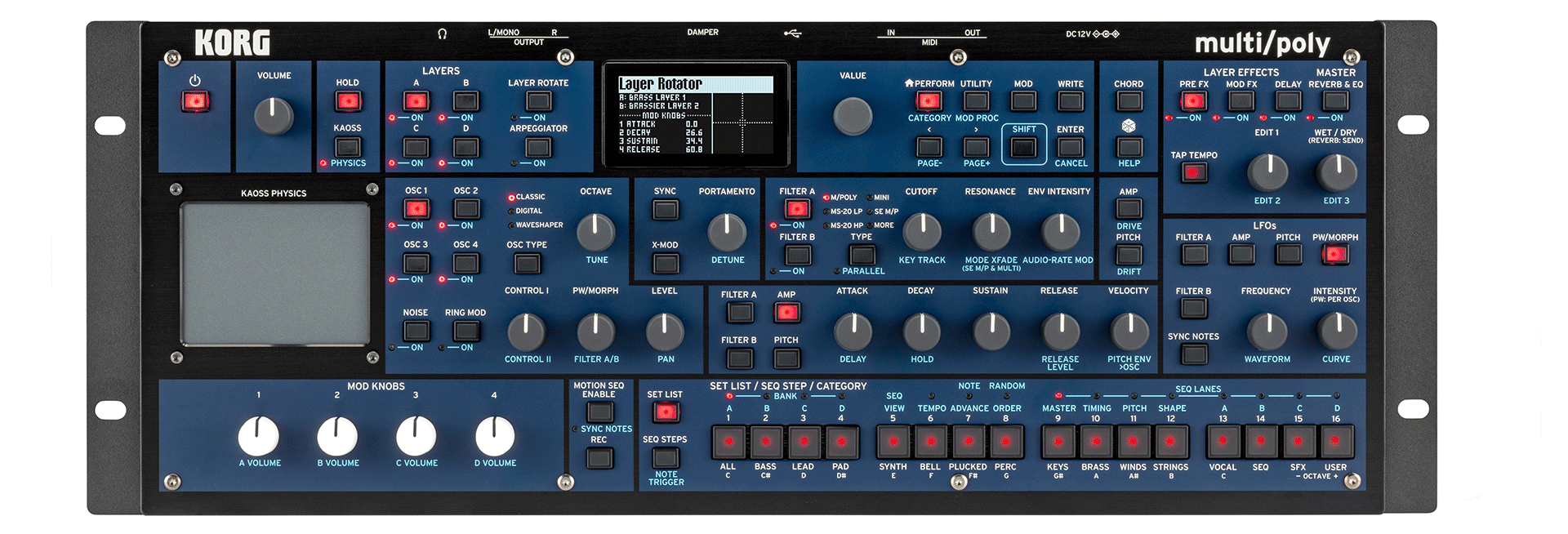Open Perform mode button
This screenshot has height=534, width=1568.
coord(929,101)
